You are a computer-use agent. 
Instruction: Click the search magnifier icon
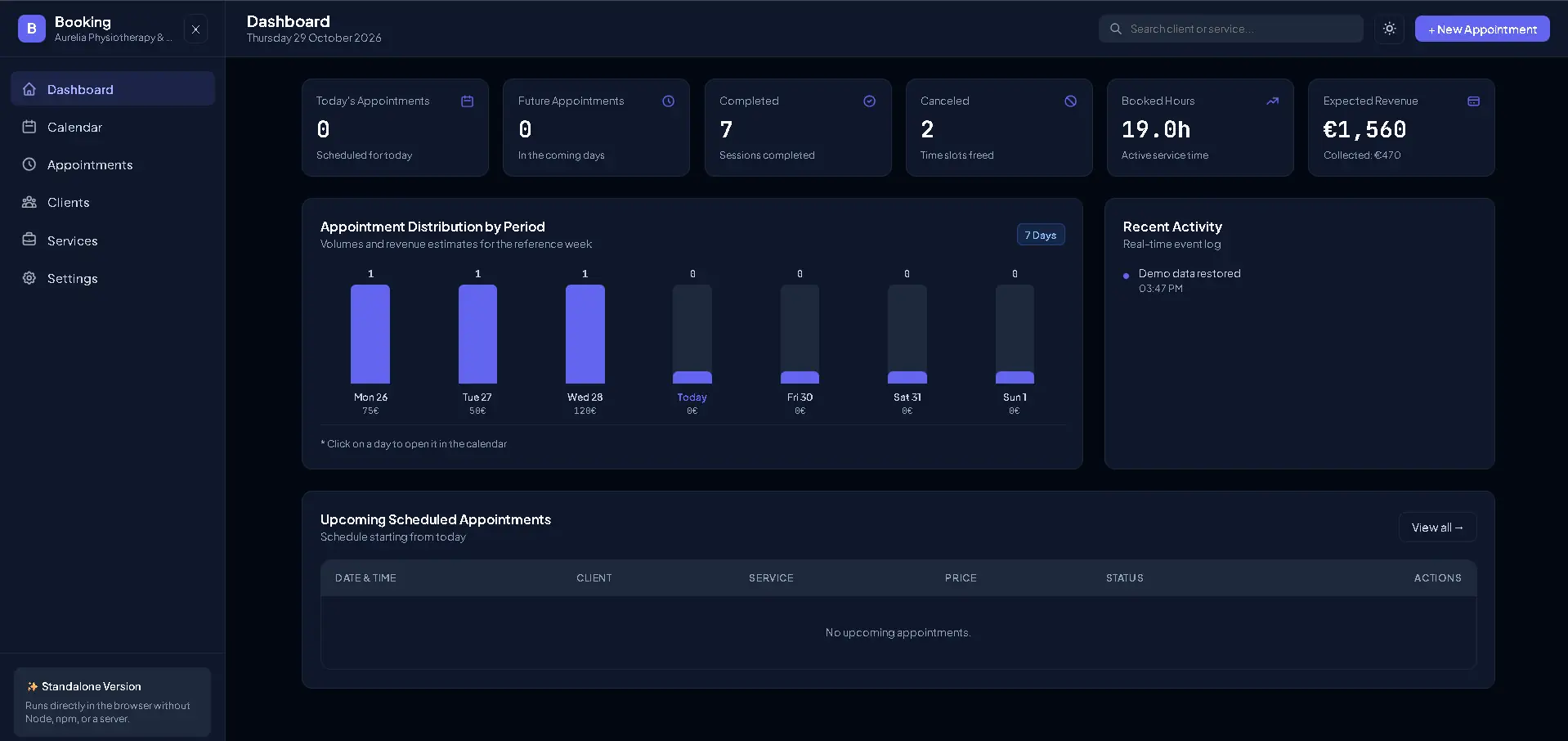point(1116,29)
